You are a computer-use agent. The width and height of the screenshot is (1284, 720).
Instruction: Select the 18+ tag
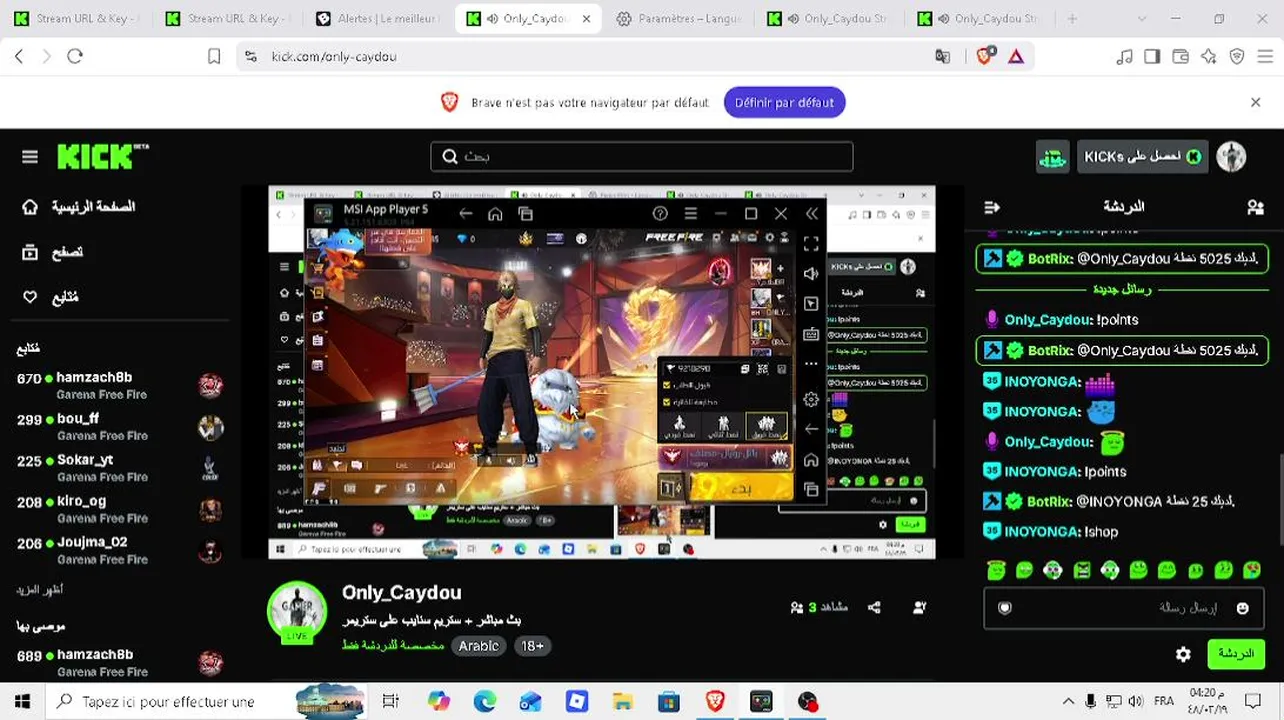(532, 646)
